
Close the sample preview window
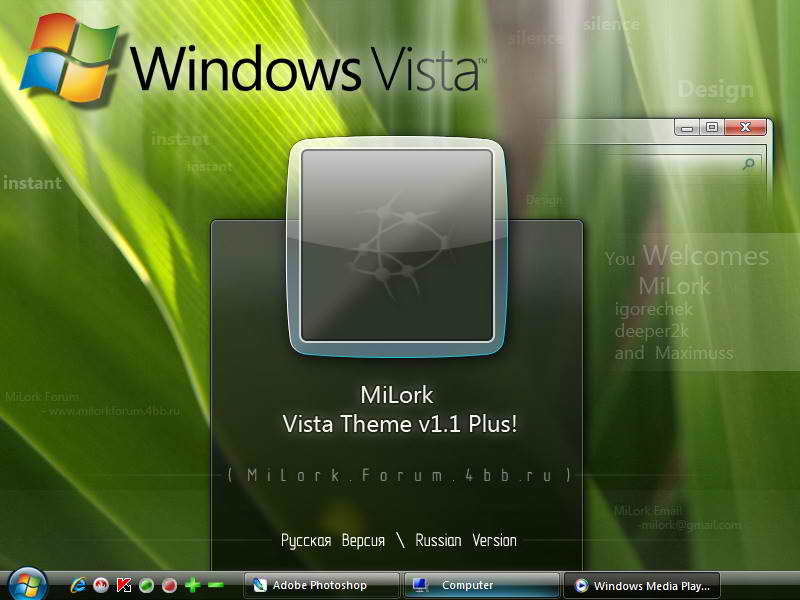tap(745, 127)
